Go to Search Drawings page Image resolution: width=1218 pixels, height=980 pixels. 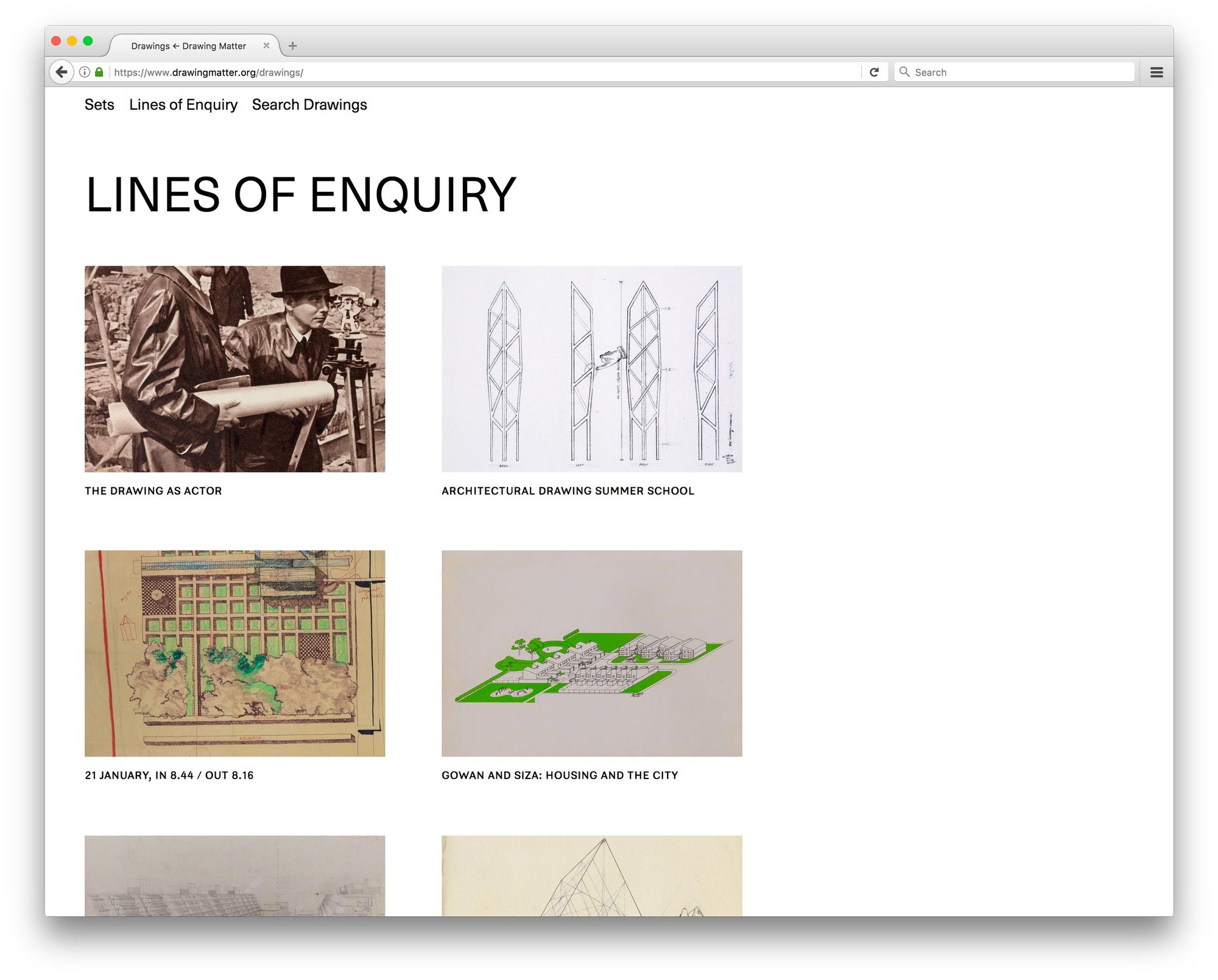309,105
